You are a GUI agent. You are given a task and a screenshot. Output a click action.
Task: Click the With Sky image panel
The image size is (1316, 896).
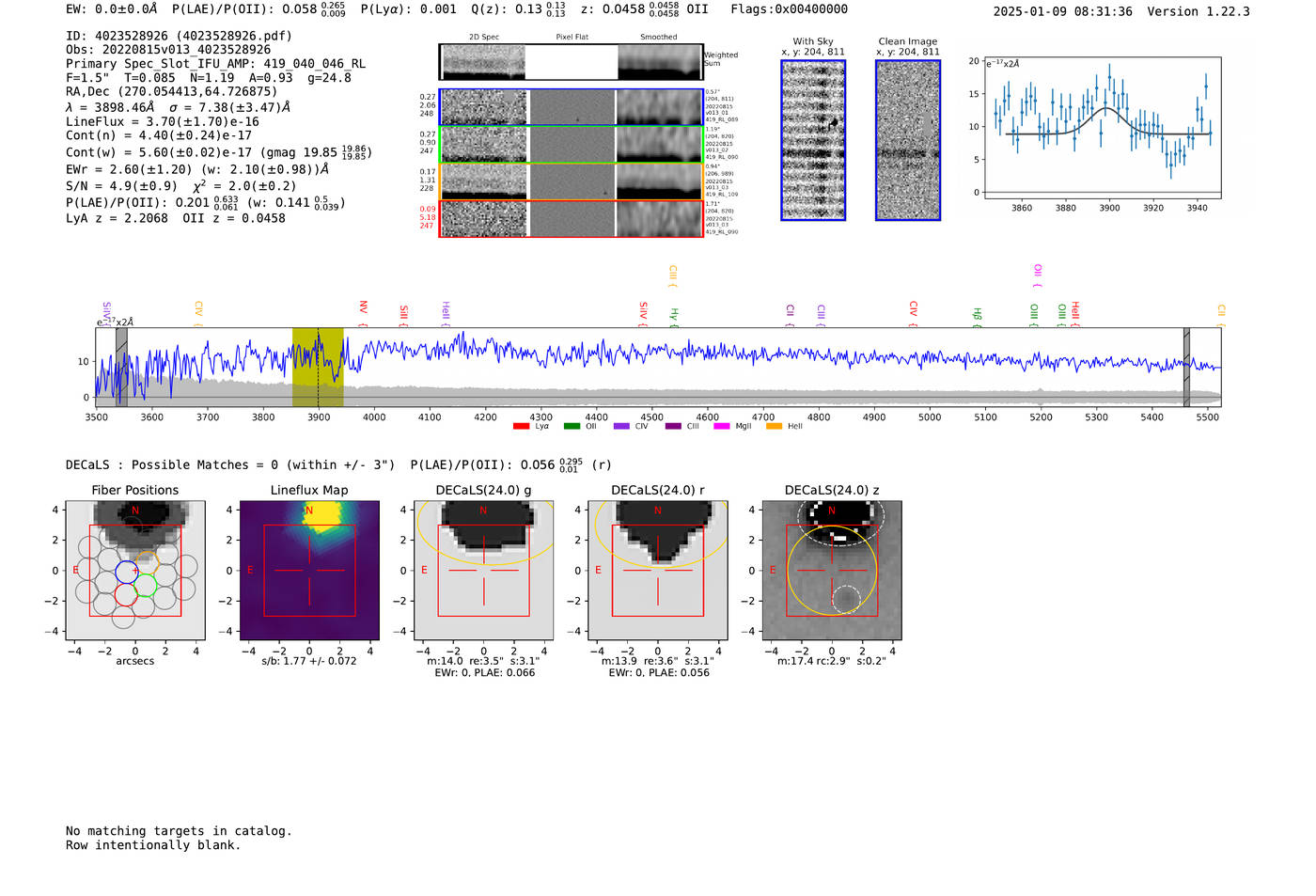pyautogui.click(x=813, y=140)
